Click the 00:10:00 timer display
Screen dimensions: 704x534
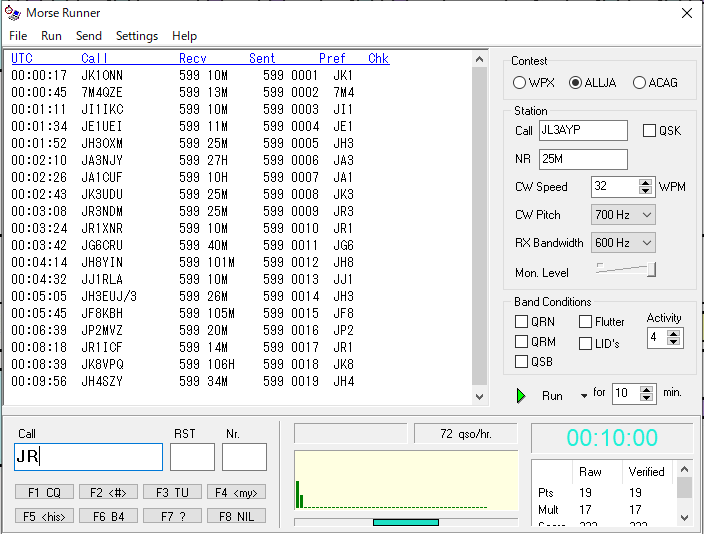point(612,437)
